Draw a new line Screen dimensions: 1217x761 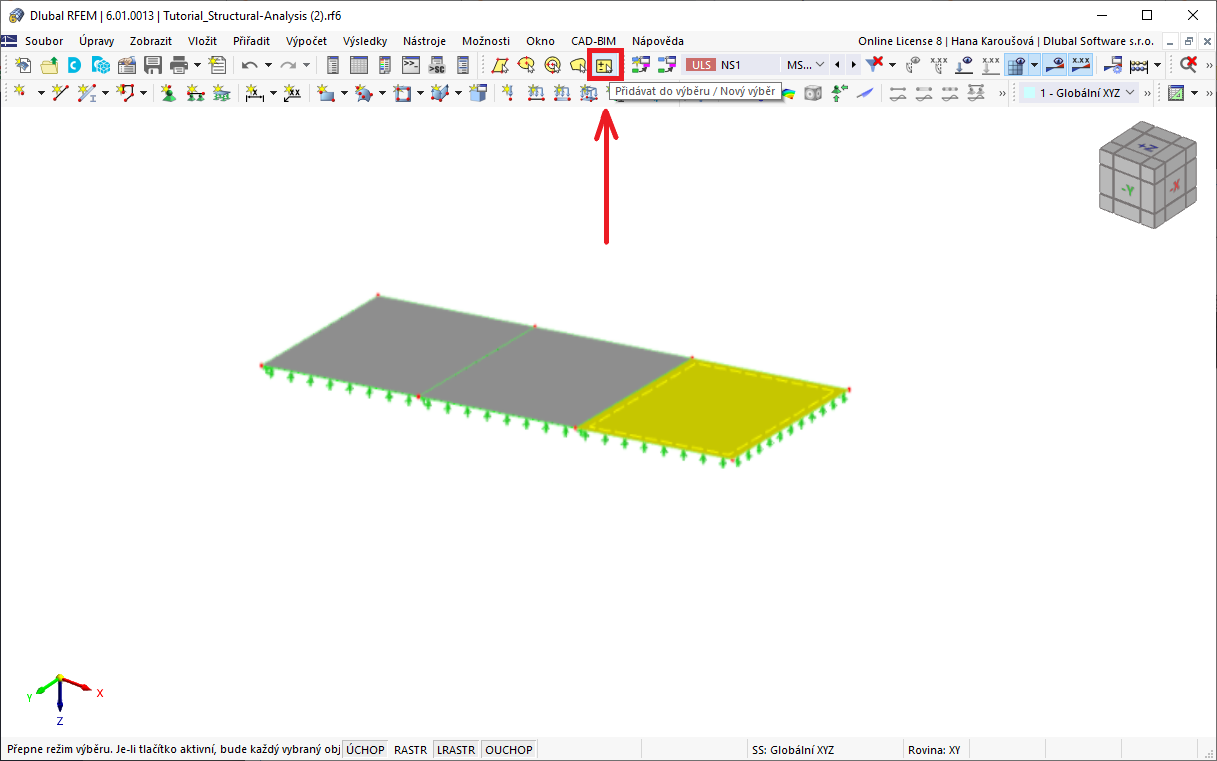[x=59, y=92]
